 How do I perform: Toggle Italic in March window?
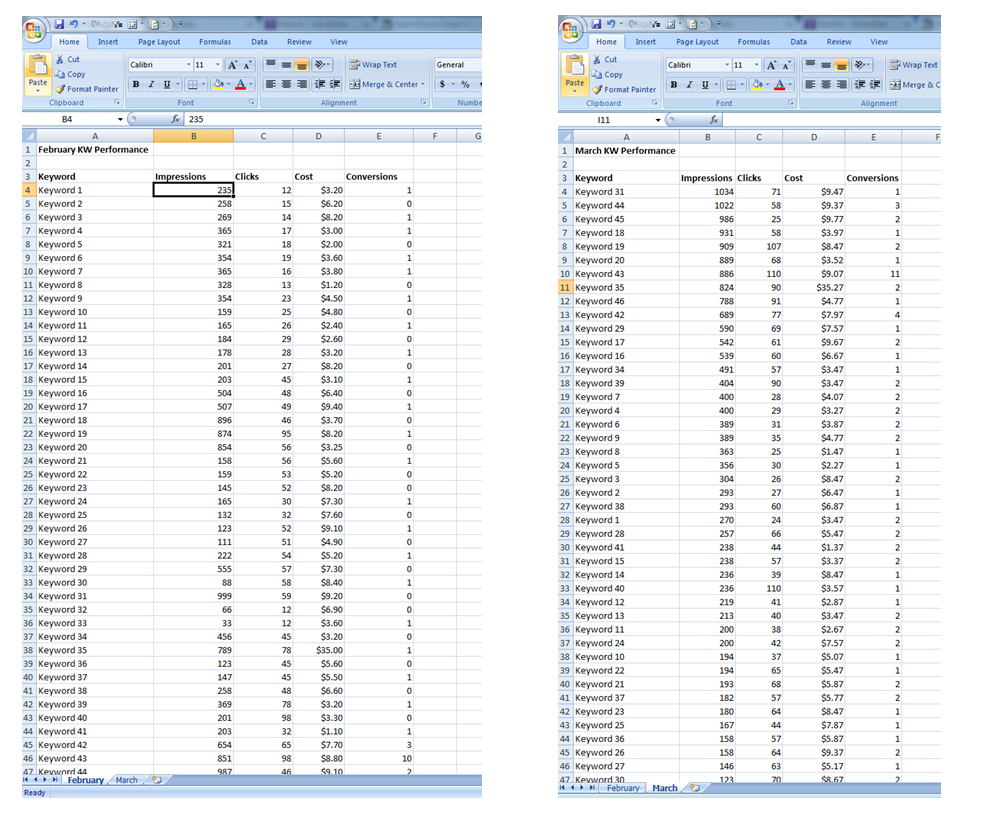pos(689,84)
